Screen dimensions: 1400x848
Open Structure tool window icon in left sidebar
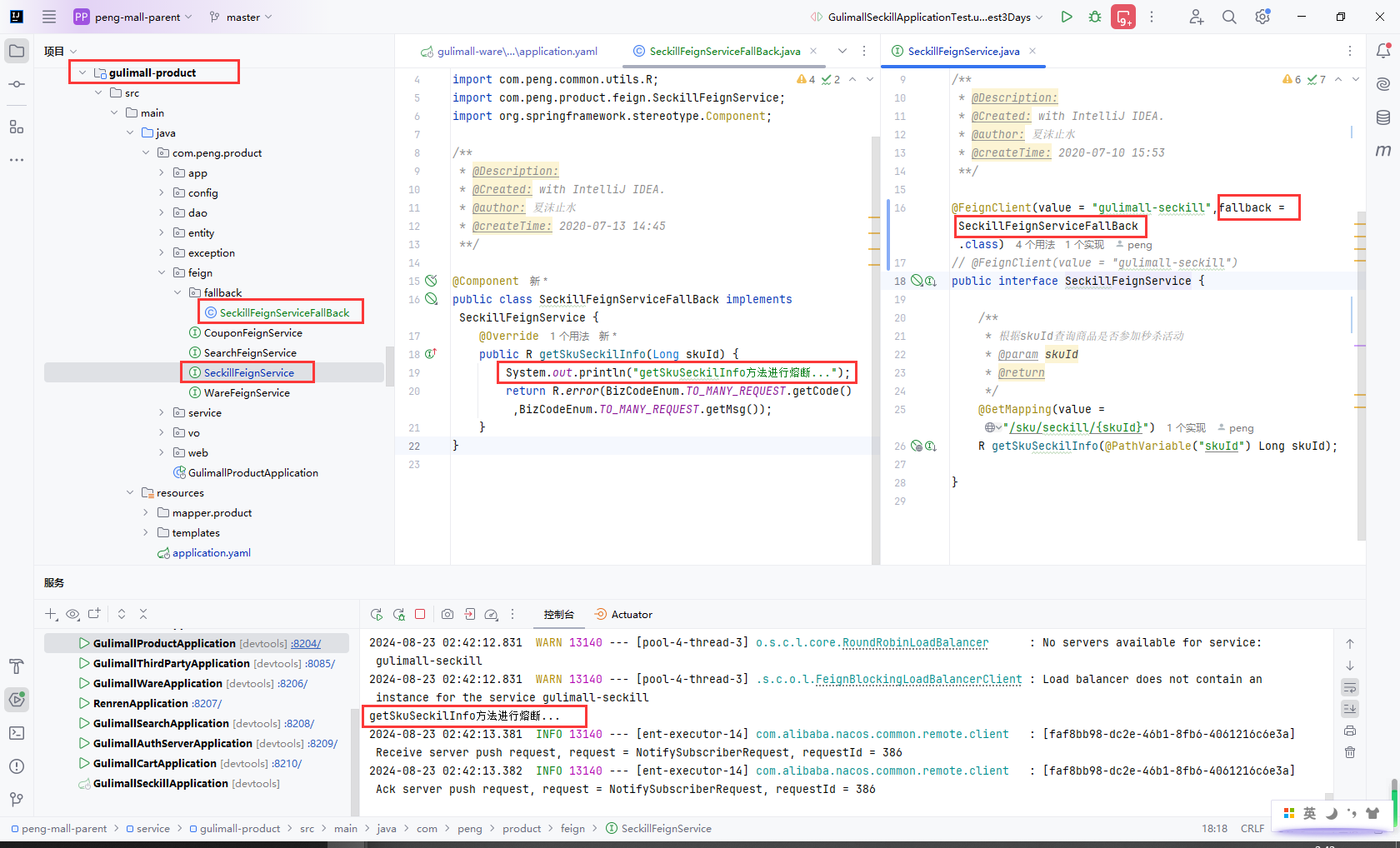click(x=17, y=127)
